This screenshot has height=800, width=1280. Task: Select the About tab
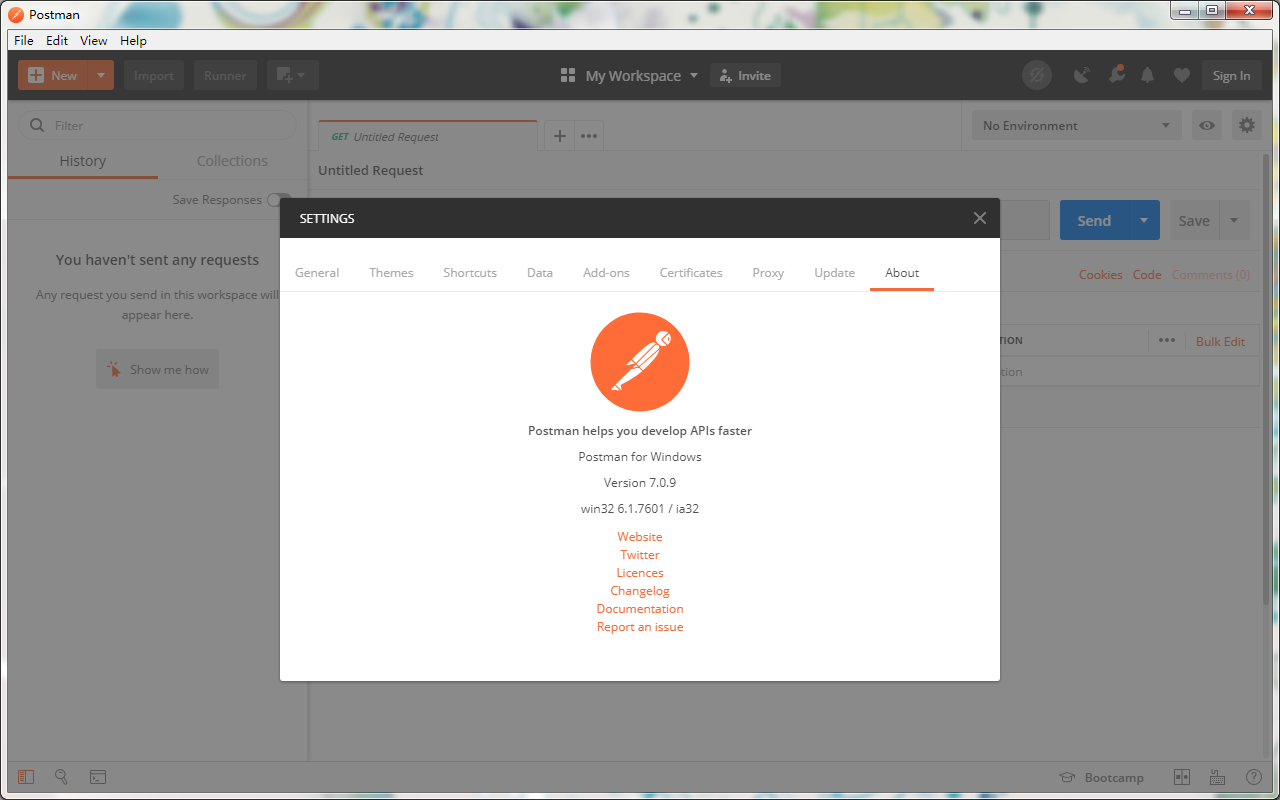coord(902,273)
